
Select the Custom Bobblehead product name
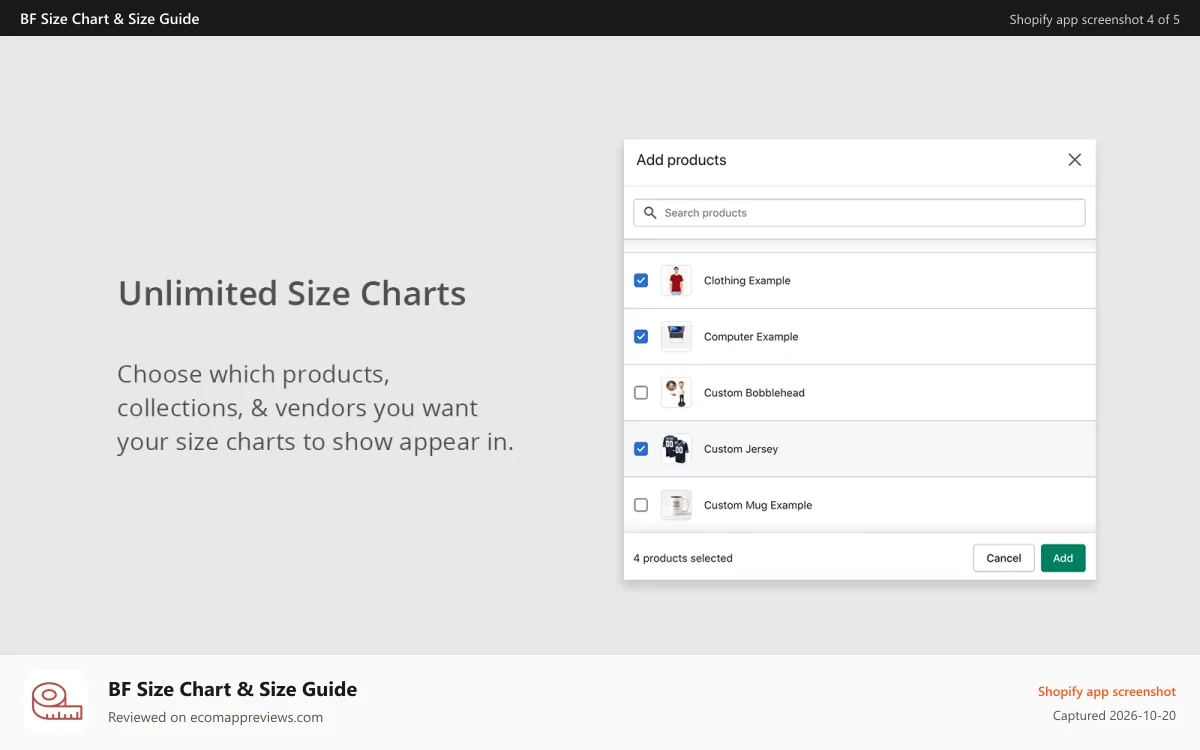click(x=754, y=393)
